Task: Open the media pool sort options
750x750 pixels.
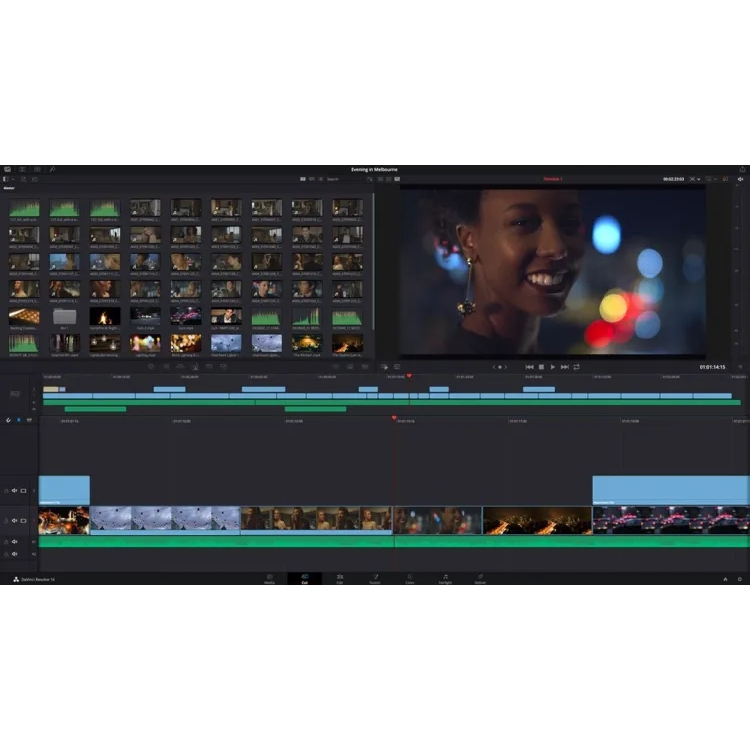Action: click(370, 179)
